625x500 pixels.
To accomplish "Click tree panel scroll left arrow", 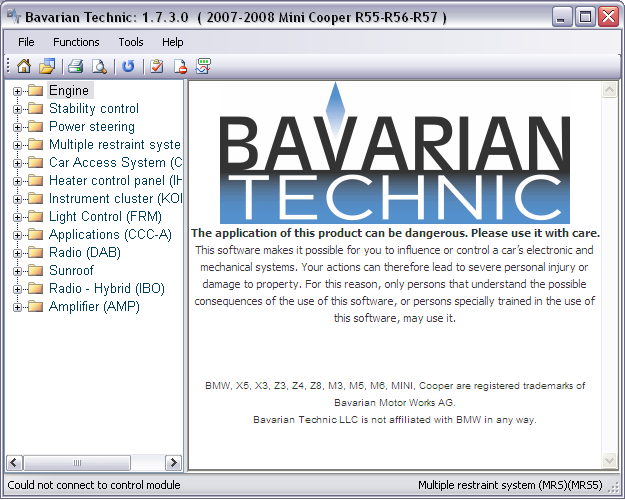I will tap(14, 463).
